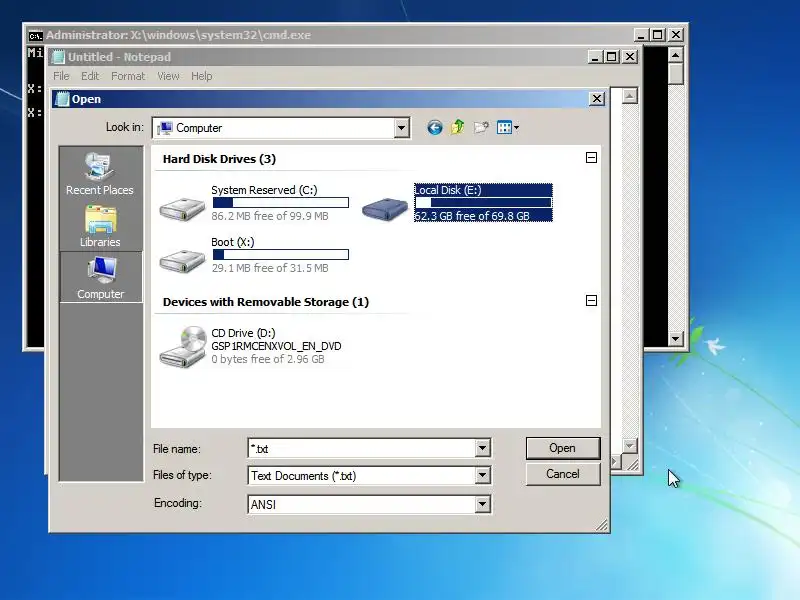This screenshot has height=600, width=800.
Task: Open Notepad's Edit menu
Action: [90, 76]
